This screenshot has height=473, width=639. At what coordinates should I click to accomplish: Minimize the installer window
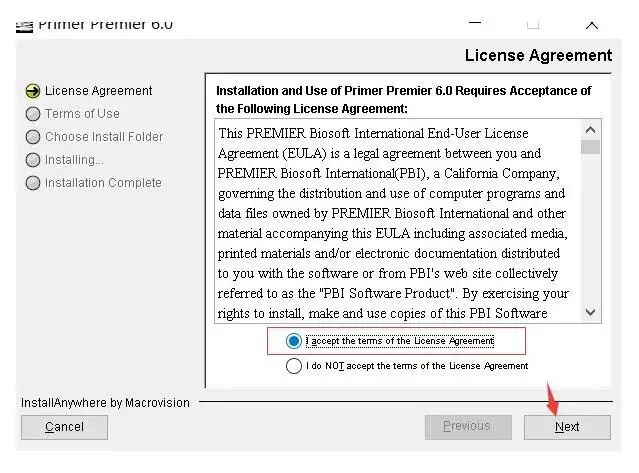pyautogui.click(x=475, y=24)
